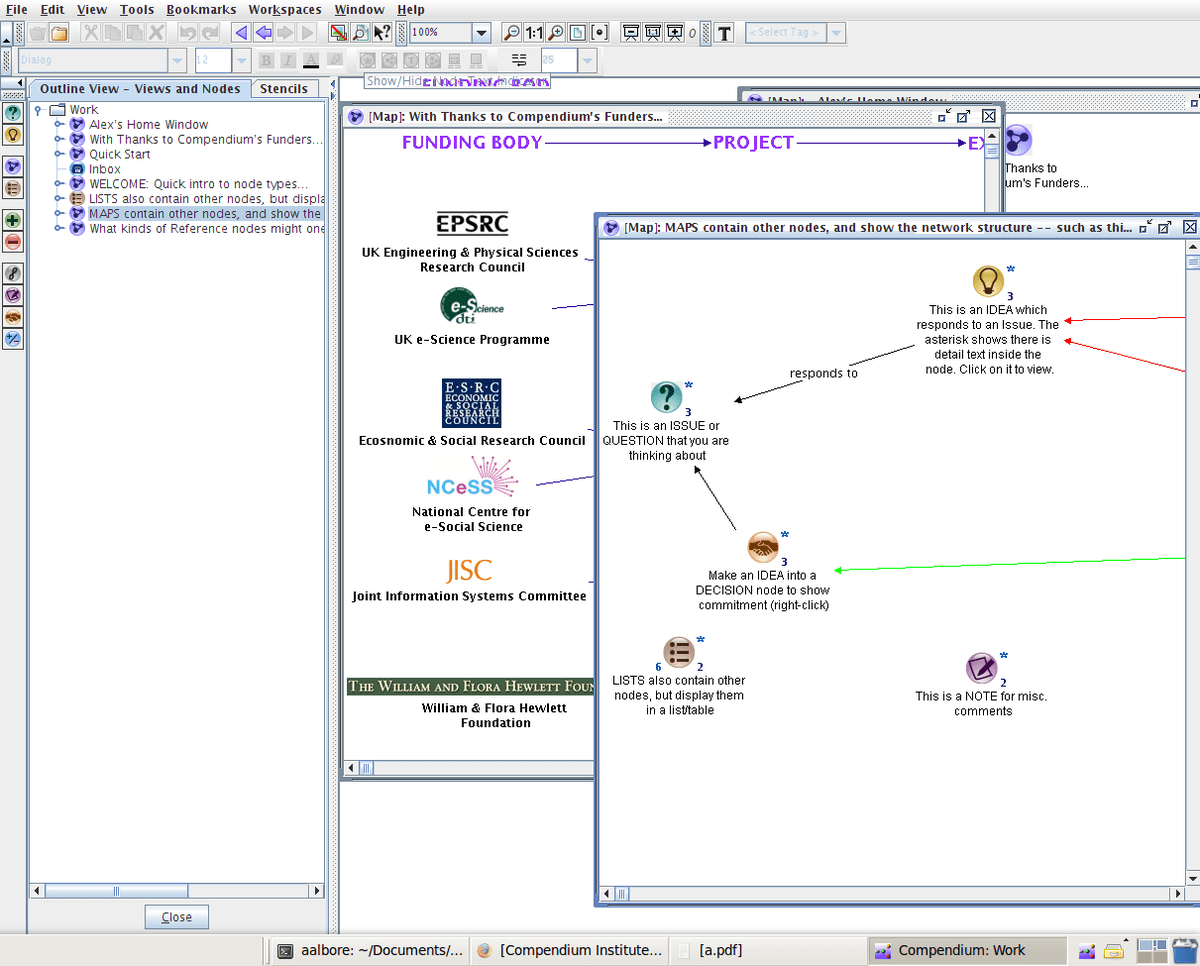Open the Tools menu
1200x966 pixels.
137,9
